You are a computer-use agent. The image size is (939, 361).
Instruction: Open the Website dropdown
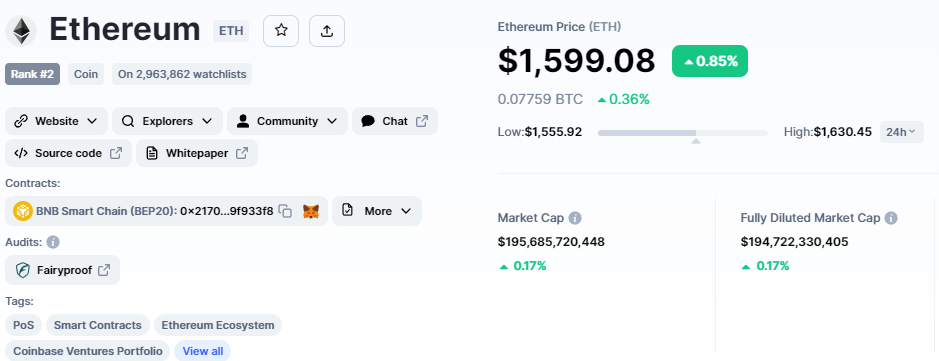(56, 121)
